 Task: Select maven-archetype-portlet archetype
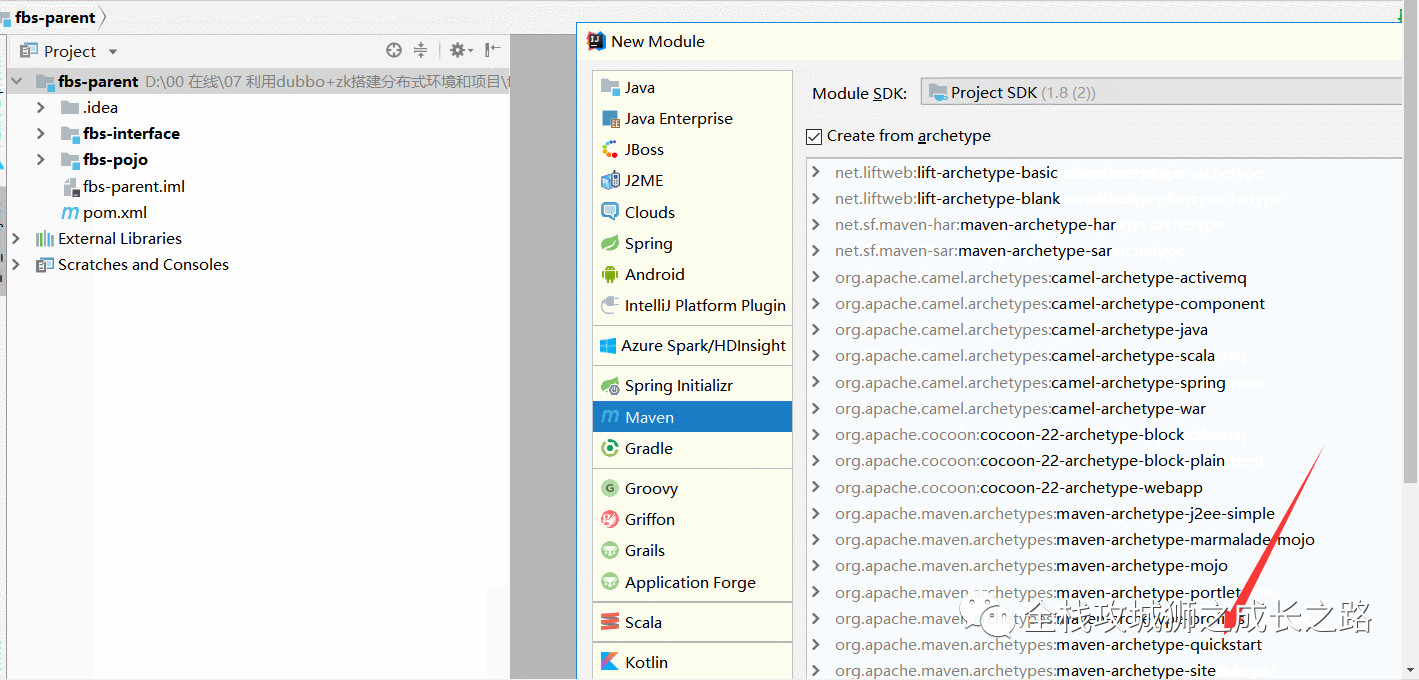pyautogui.click(x=1038, y=592)
